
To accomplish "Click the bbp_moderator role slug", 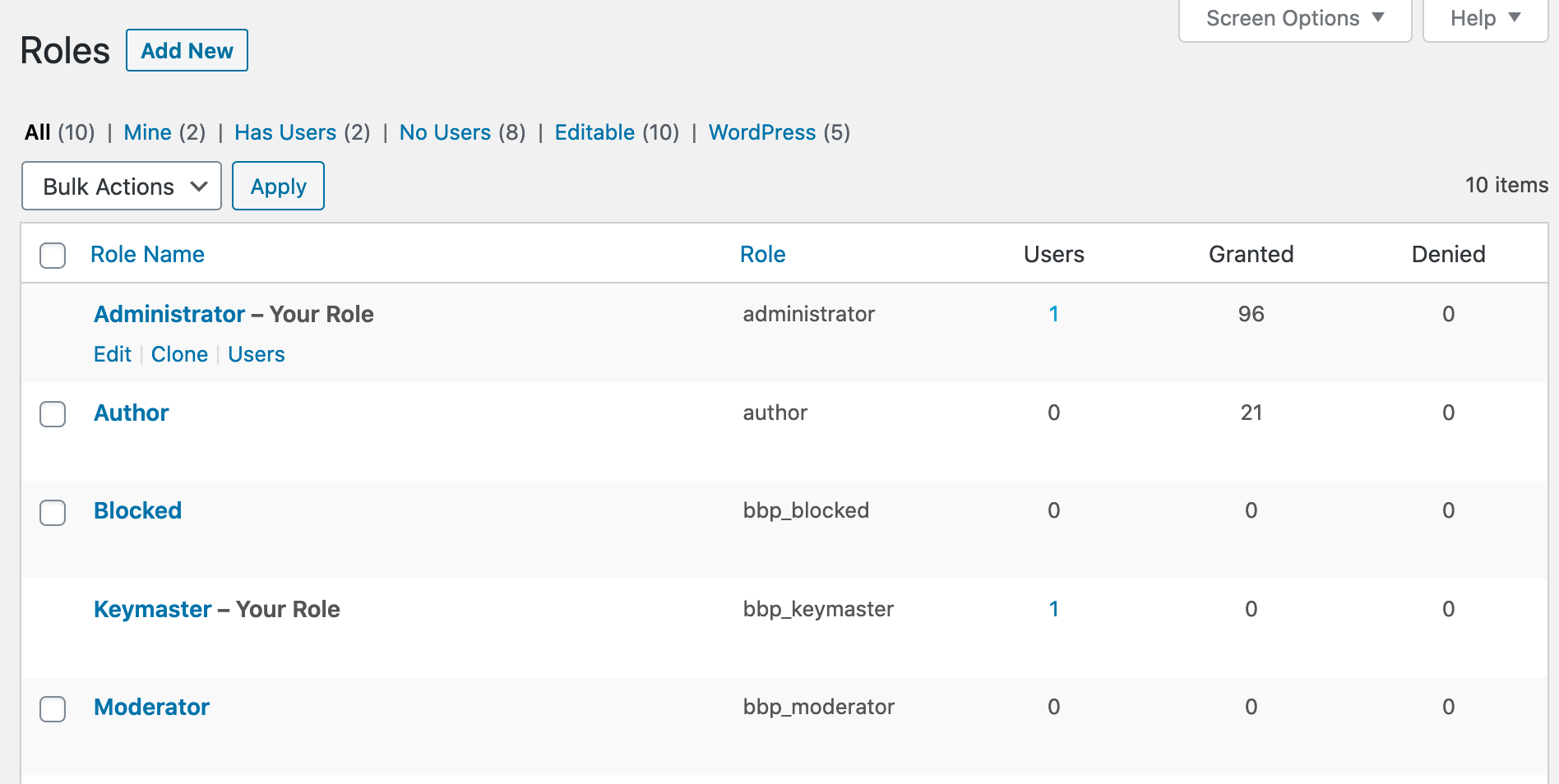I will coord(819,707).
